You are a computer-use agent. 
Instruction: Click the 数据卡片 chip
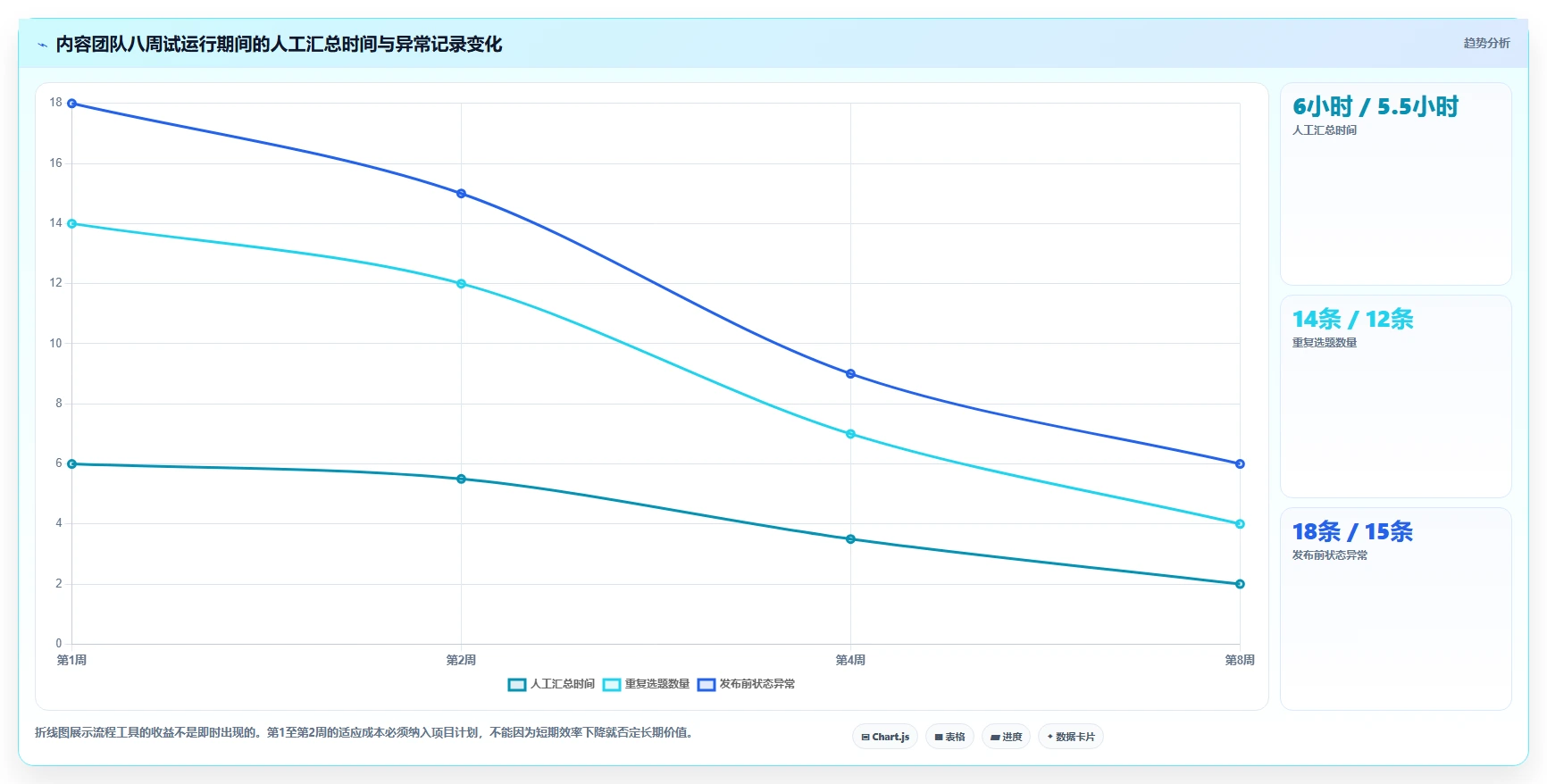click(x=1071, y=737)
